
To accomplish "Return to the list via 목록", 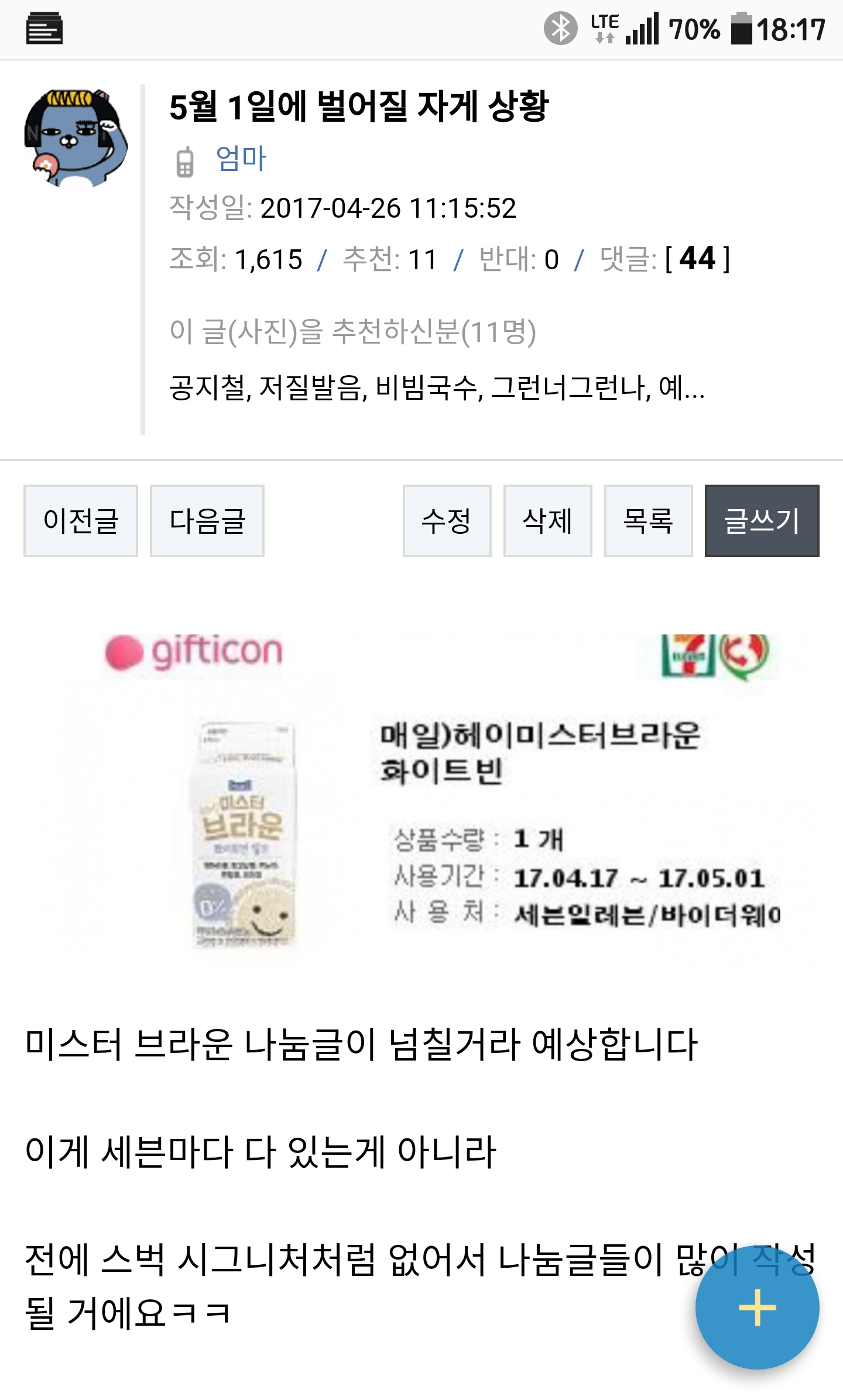I will (x=648, y=520).
